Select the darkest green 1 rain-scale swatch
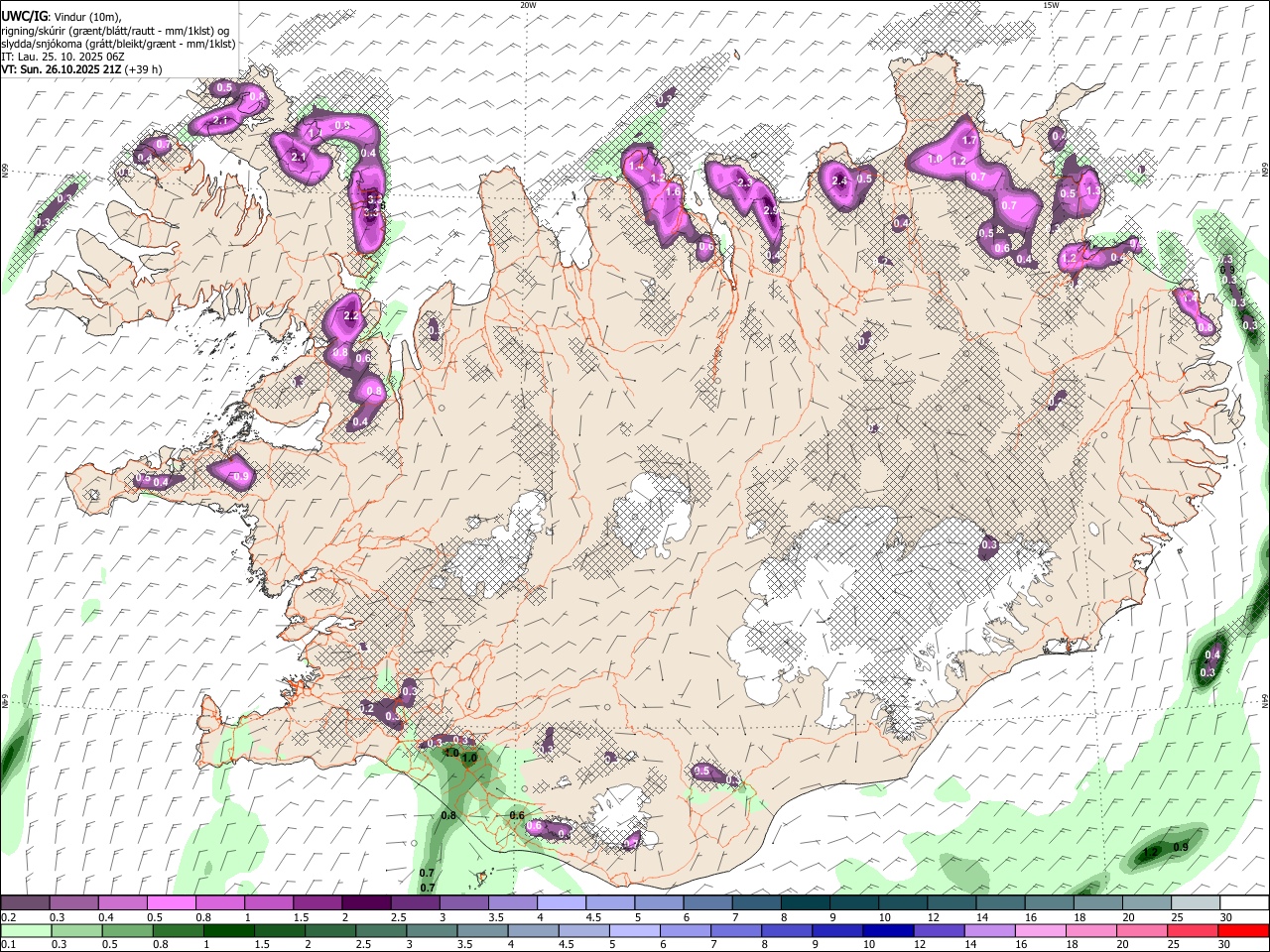This screenshot has width=1270, height=952. 228,930
